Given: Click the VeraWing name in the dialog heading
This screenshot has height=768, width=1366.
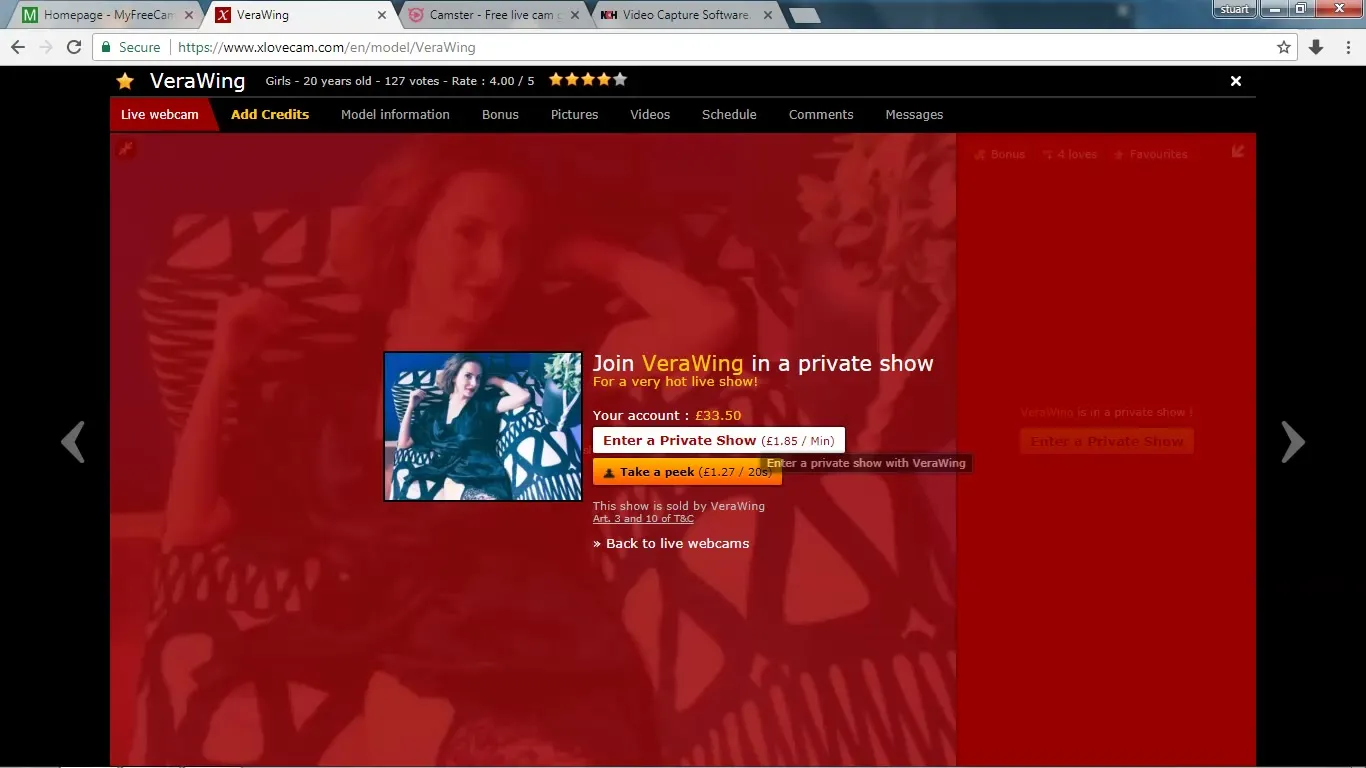Looking at the screenshot, I should (x=692, y=363).
